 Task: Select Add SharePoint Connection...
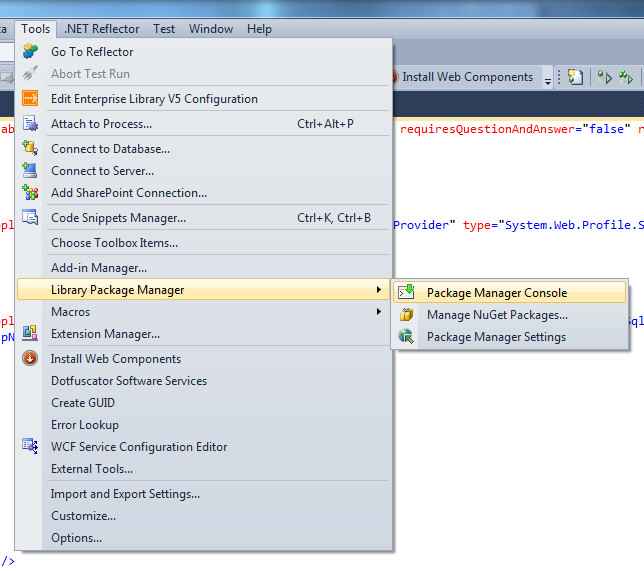(203, 193)
